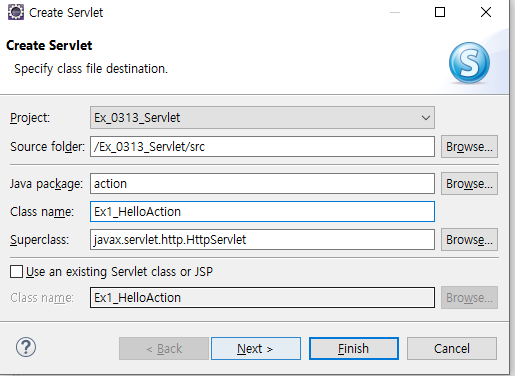Browse for the Superclass
515x376 pixels.
(469, 240)
